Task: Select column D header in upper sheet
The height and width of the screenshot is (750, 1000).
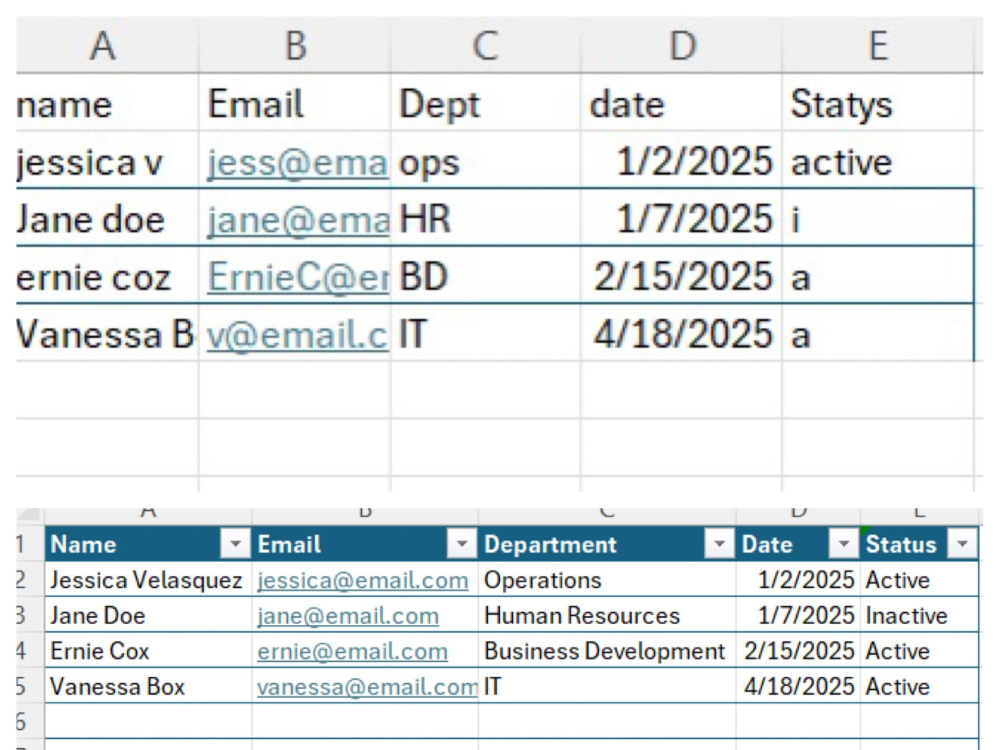Action: (682, 46)
